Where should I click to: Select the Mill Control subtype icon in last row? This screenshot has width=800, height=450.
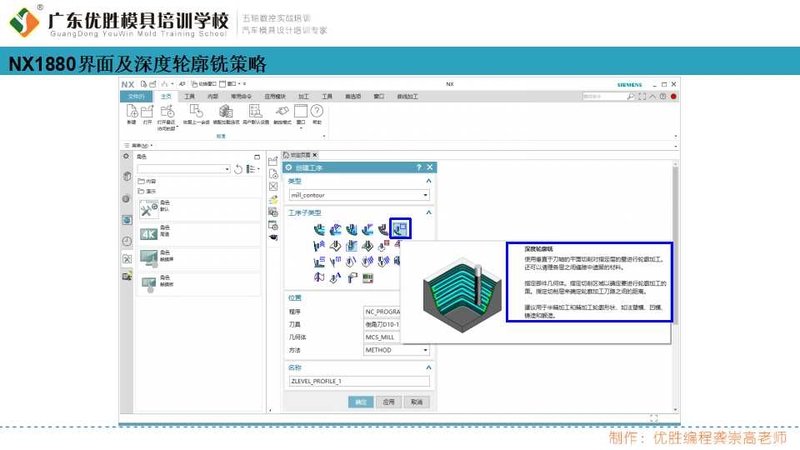(367, 278)
